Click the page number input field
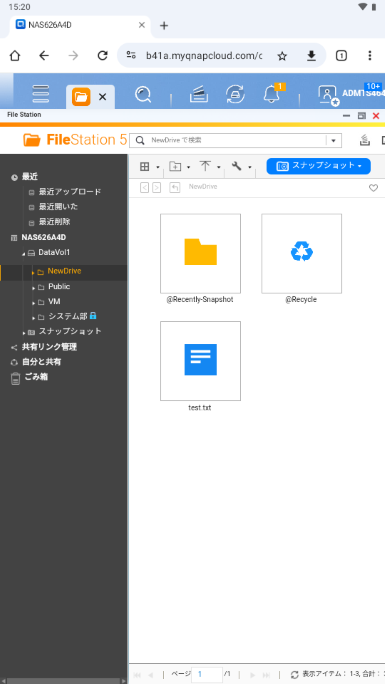Viewport: 385px width, 684px height. pos(207,674)
